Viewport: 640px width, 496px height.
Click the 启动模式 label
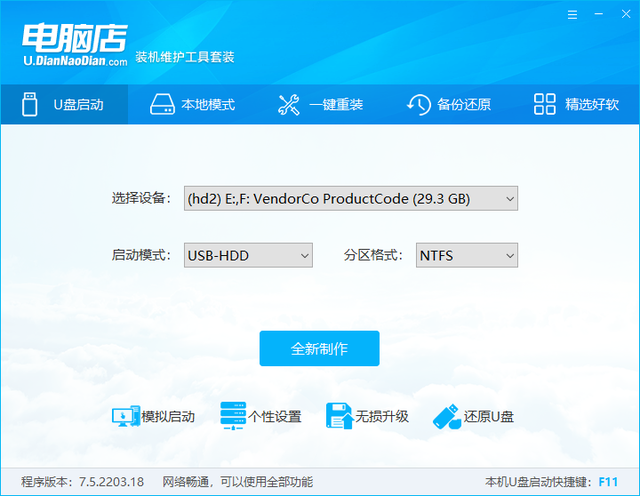[x=141, y=255]
